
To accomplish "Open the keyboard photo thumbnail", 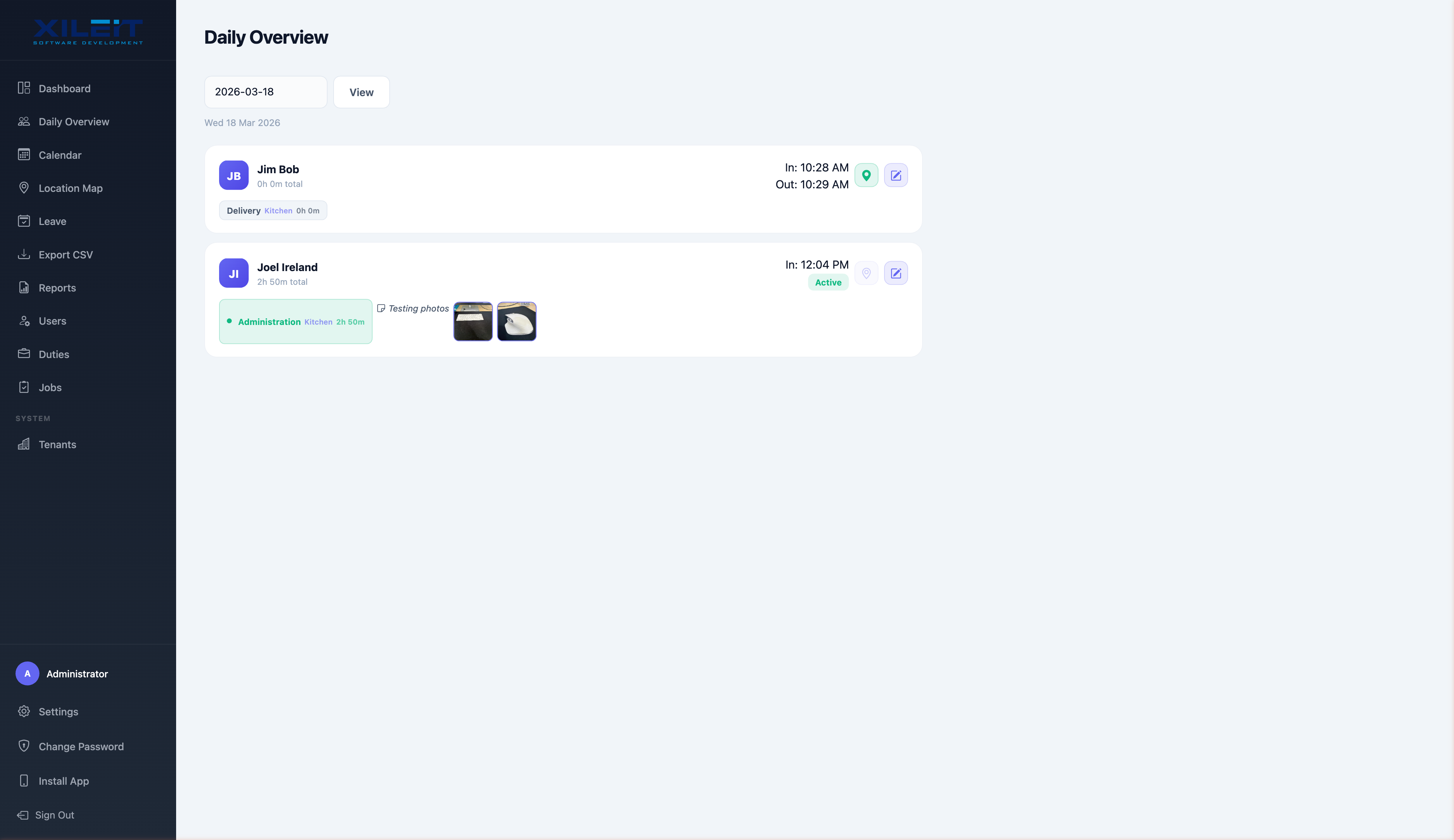I will (x=473, y=321).
